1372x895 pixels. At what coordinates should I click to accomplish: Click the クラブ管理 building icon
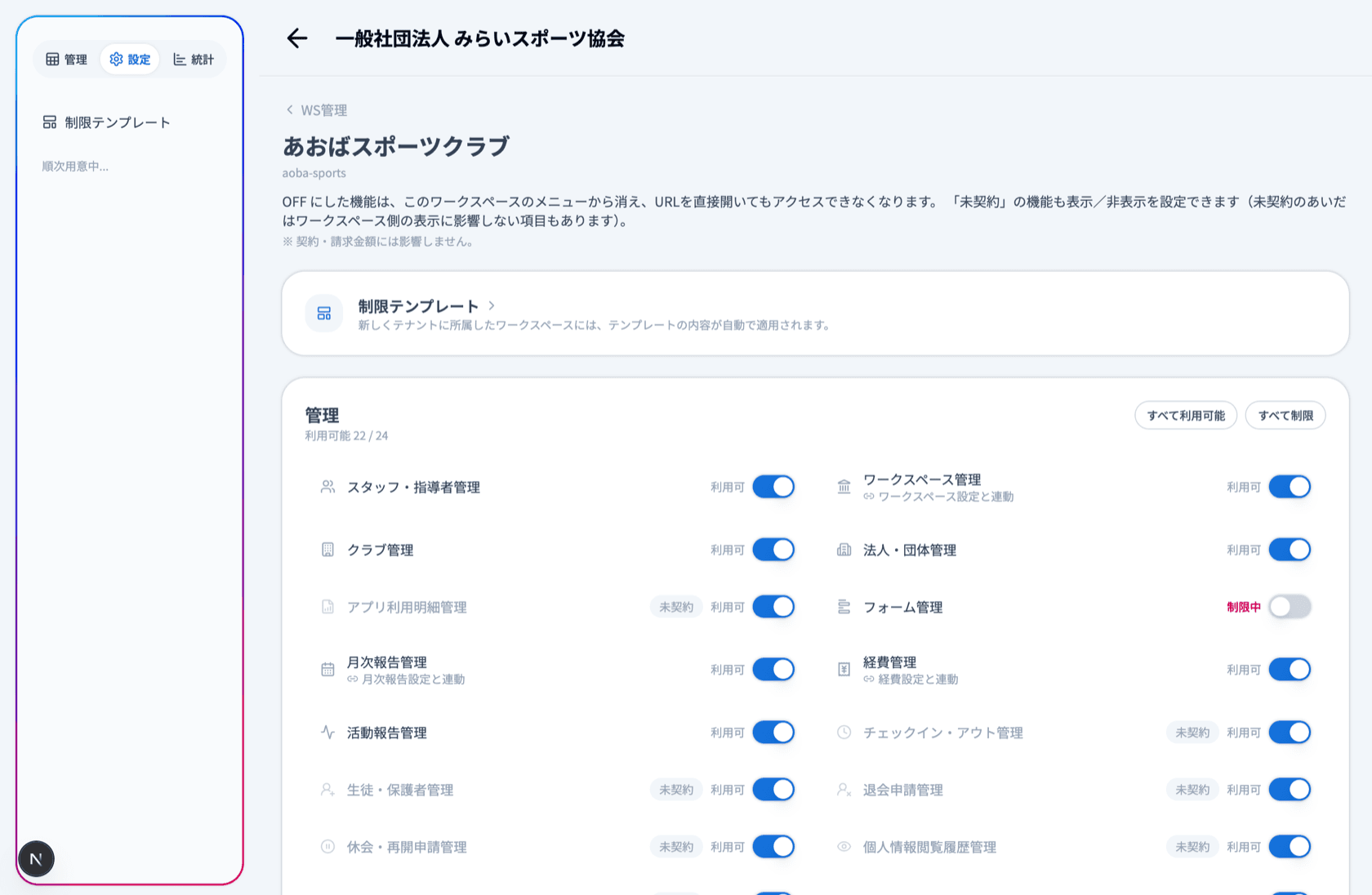click(x=327, y=550)
